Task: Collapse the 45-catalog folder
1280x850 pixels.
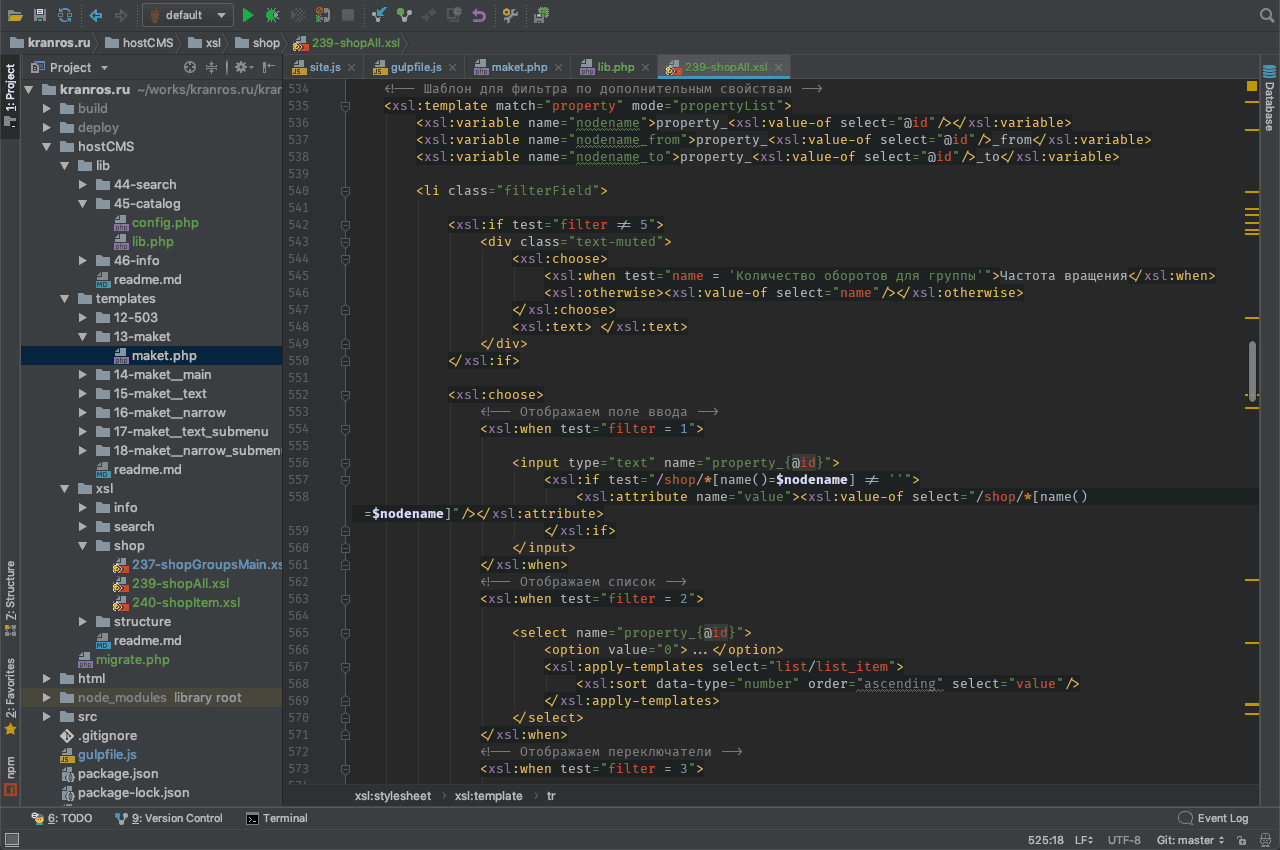Action: 82,203
